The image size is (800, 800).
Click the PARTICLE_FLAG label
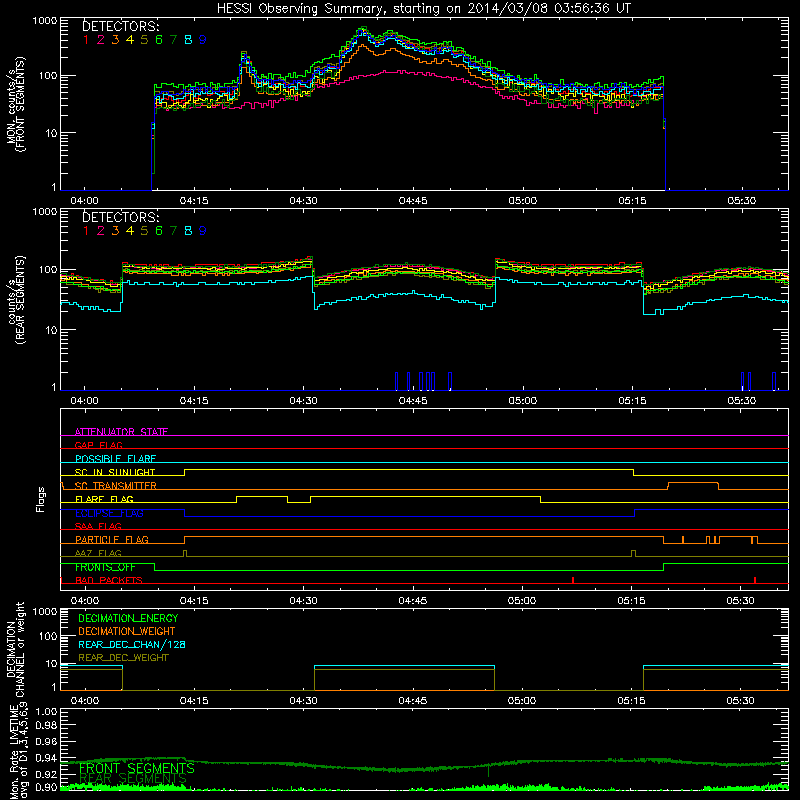coord(112,539)
